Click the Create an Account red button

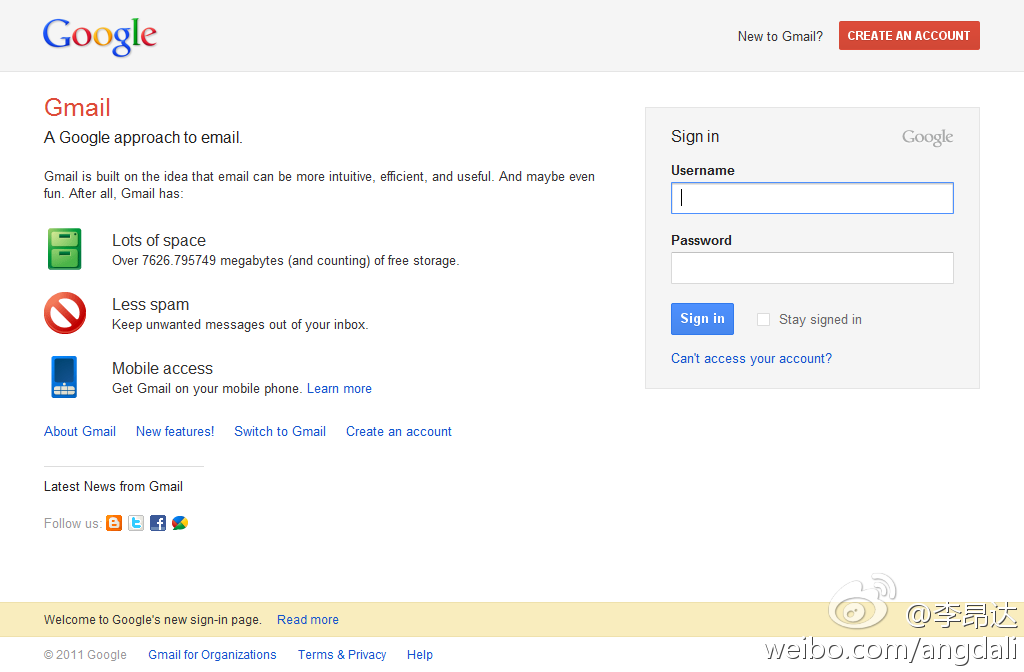click(909, 36)
